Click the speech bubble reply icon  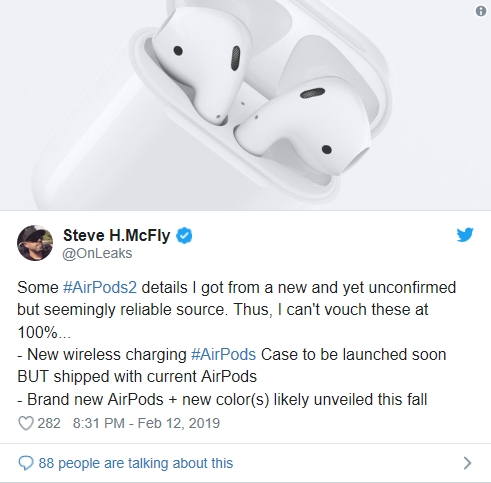(x=26, y=463)
